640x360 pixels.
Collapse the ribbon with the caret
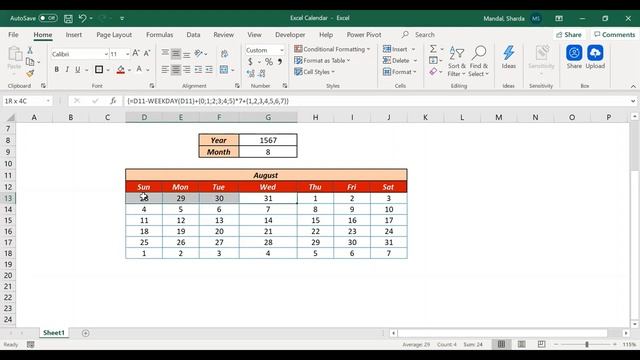[633, 86]
